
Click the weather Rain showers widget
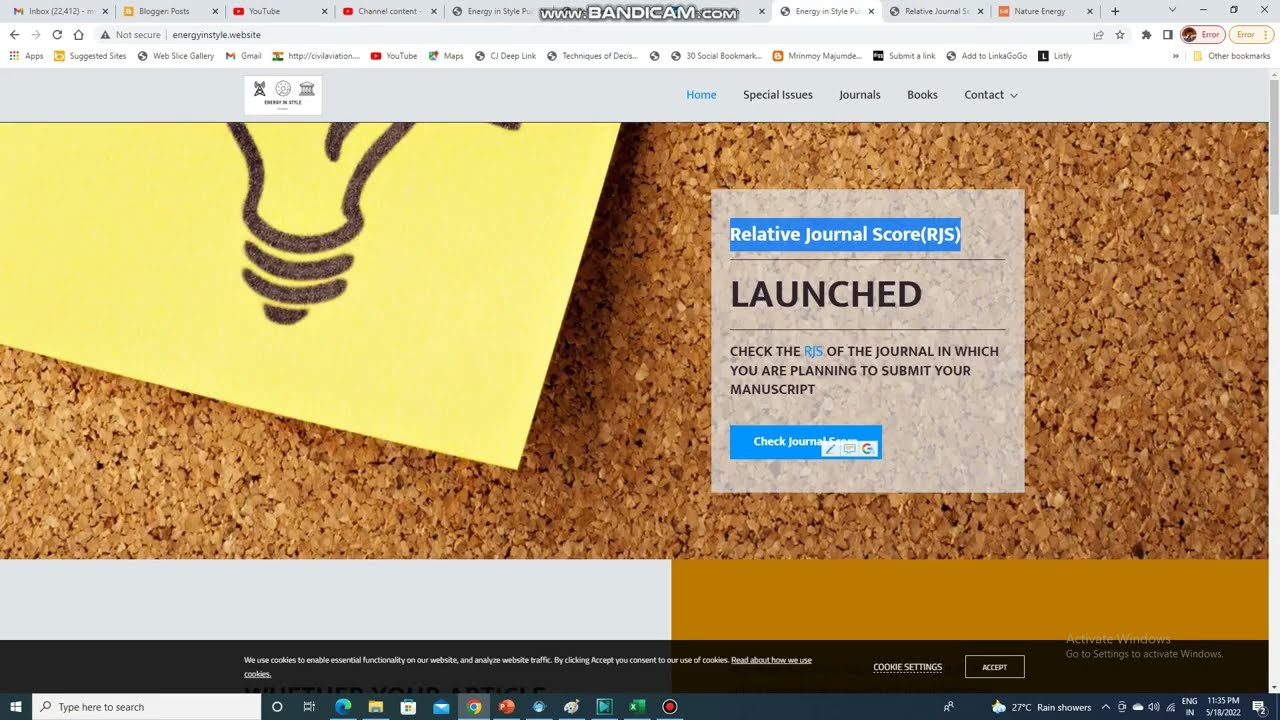coord(1041,707)
